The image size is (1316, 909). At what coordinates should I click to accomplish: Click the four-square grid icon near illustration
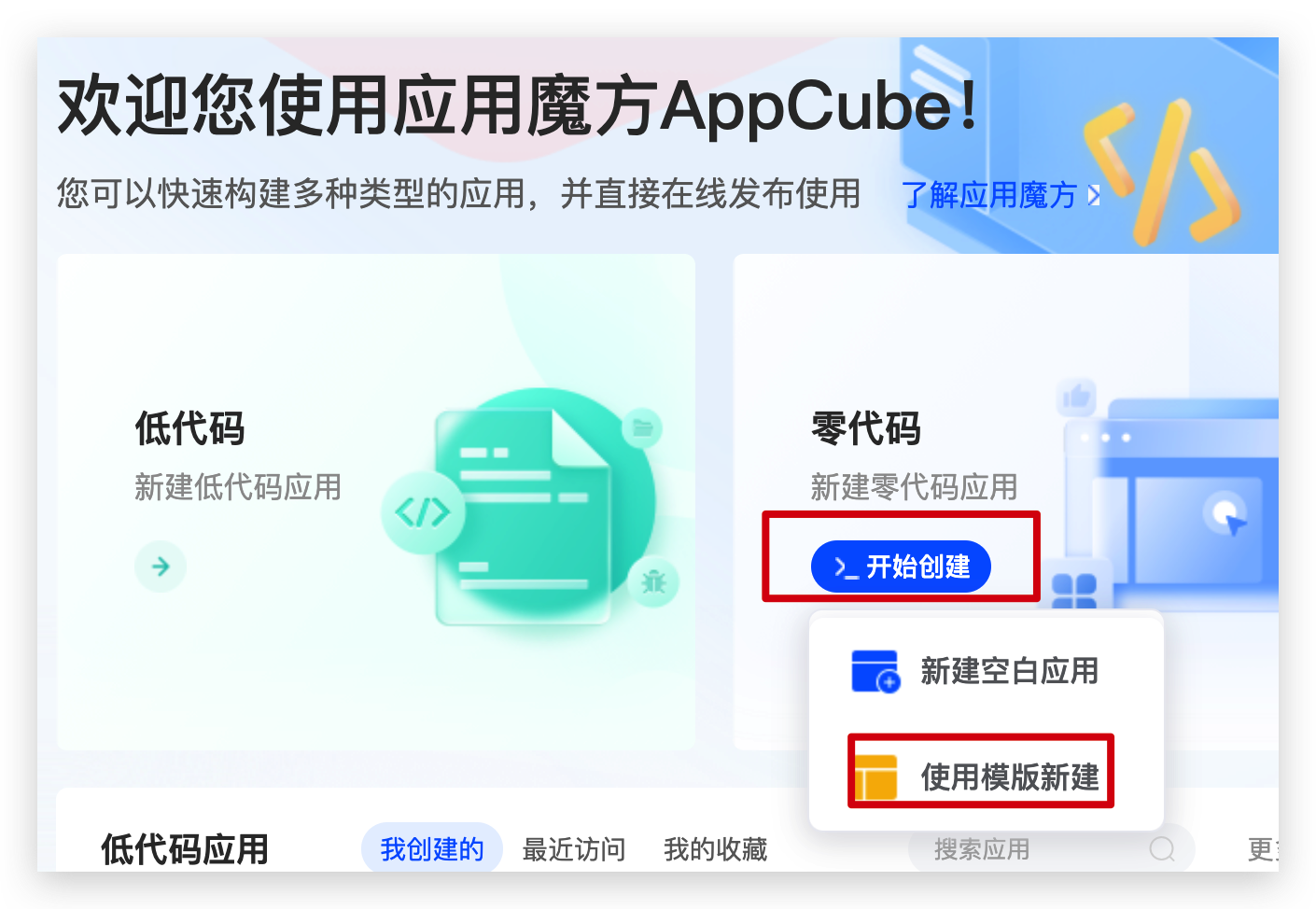[1074, 590]
